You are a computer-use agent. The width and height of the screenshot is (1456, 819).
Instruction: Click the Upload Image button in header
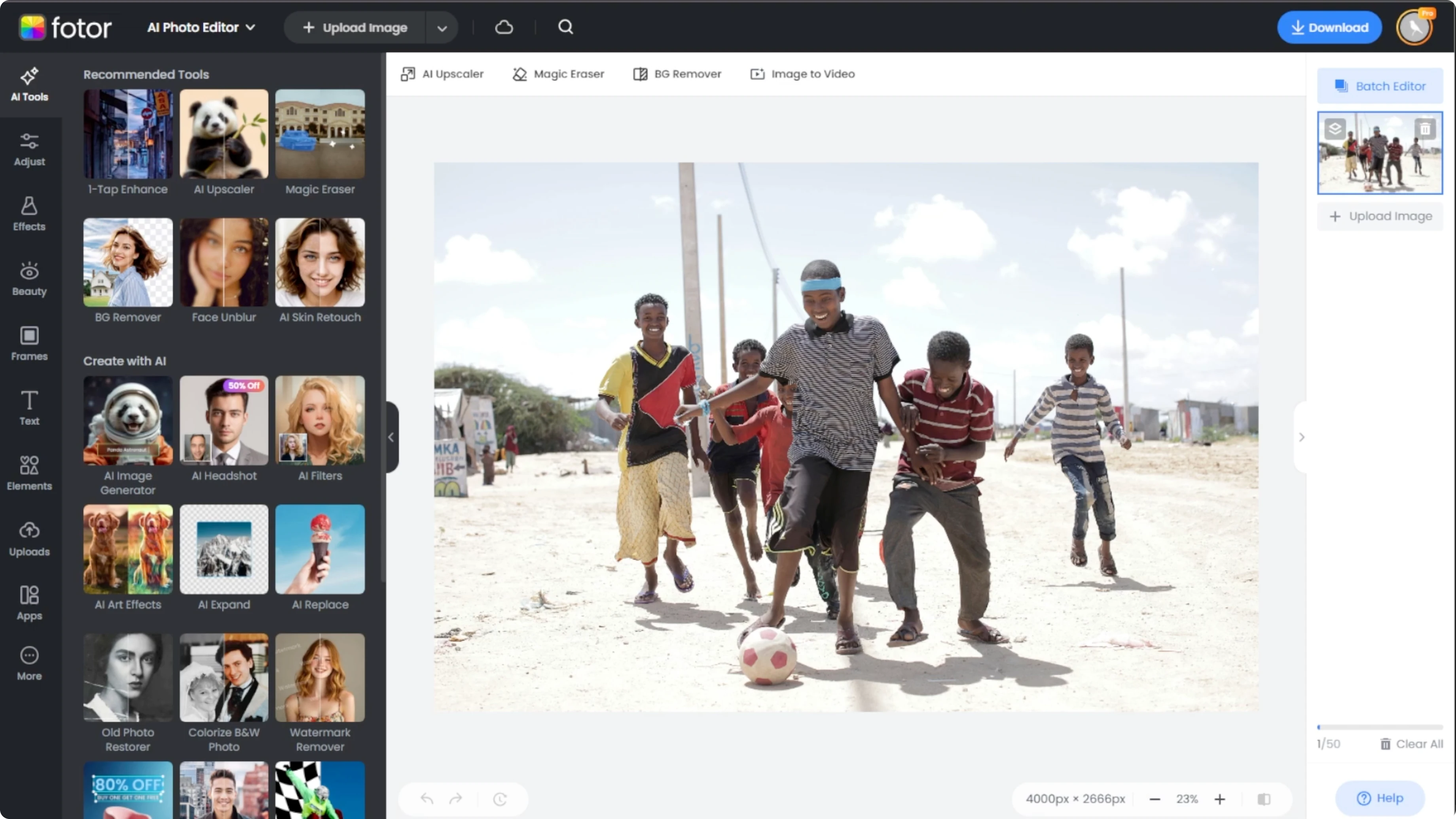[355, 27]
